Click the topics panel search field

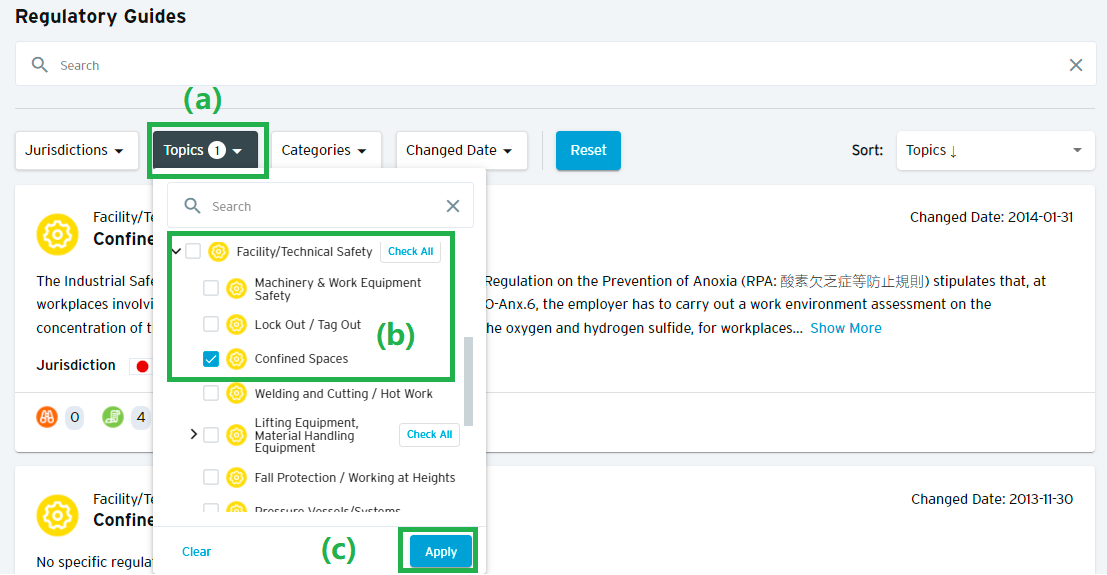(320, 206)
